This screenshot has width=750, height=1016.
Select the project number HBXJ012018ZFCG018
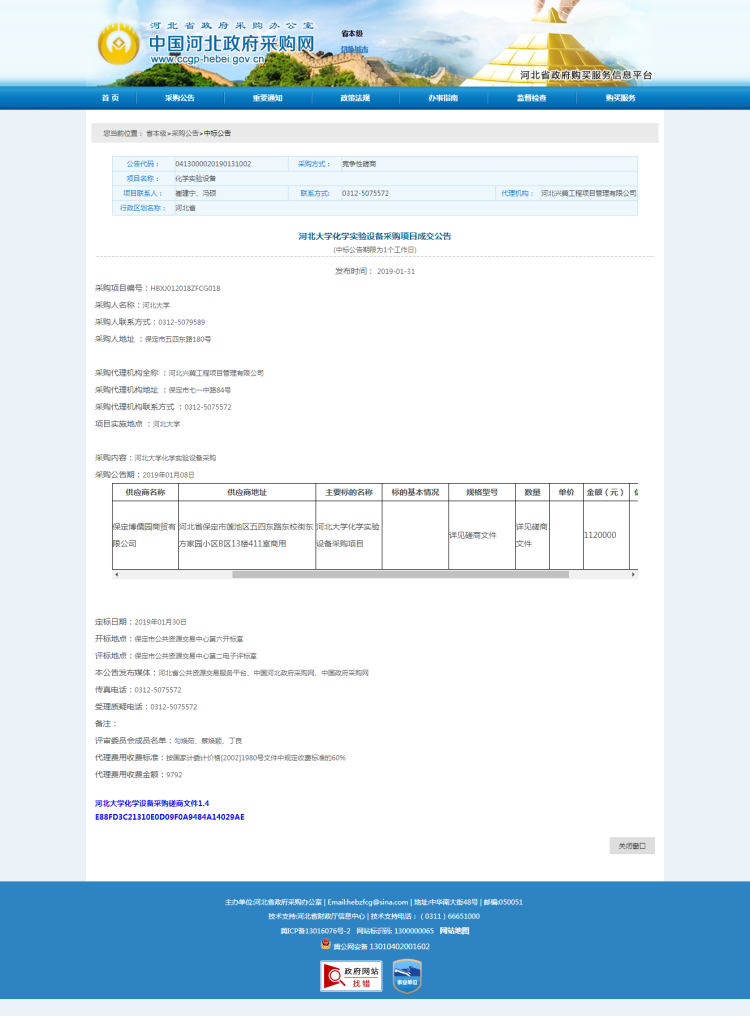tap(185, 288)
